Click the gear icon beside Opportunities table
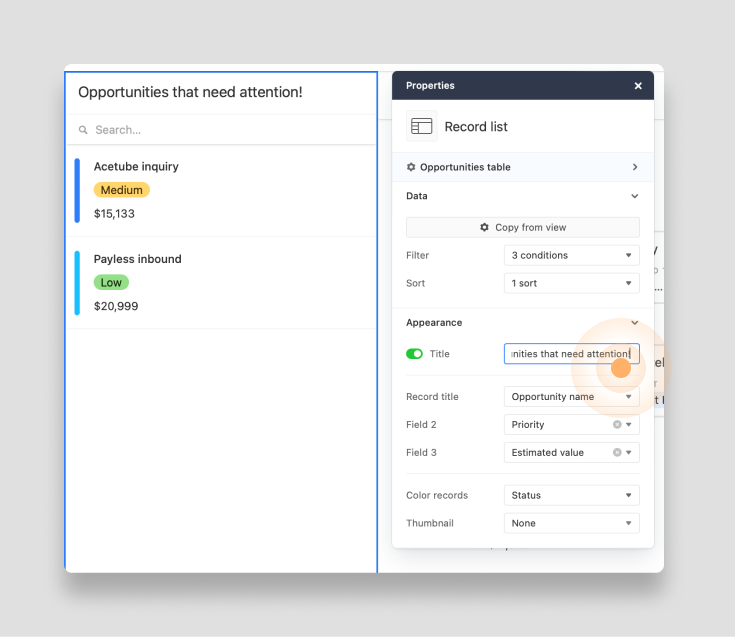This screenshot has width=735, height=637. [411, 167]
